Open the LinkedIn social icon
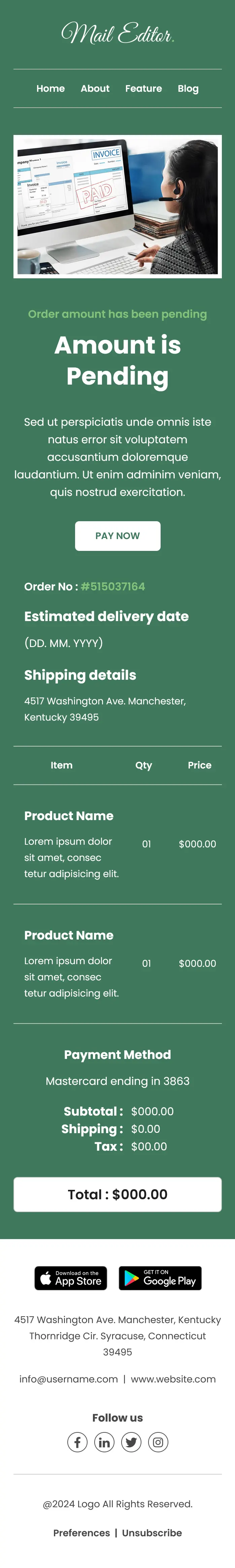 (x=104, y=1442)
